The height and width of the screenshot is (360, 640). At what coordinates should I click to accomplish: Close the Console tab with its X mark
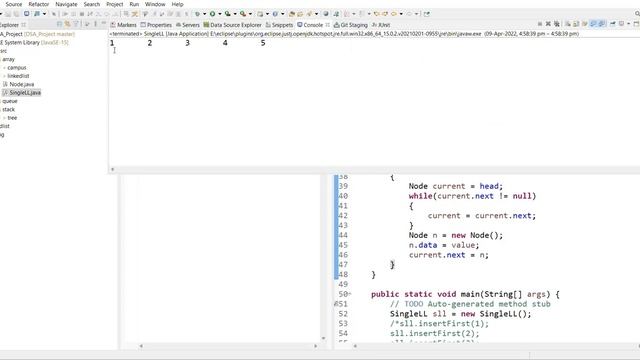[x=327, y=25]
